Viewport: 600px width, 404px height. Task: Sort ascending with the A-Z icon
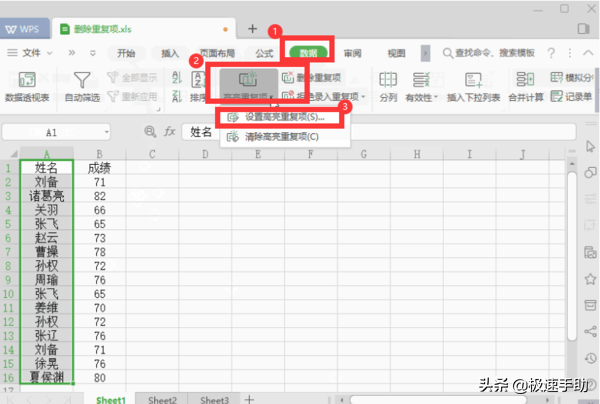point(177,78)
